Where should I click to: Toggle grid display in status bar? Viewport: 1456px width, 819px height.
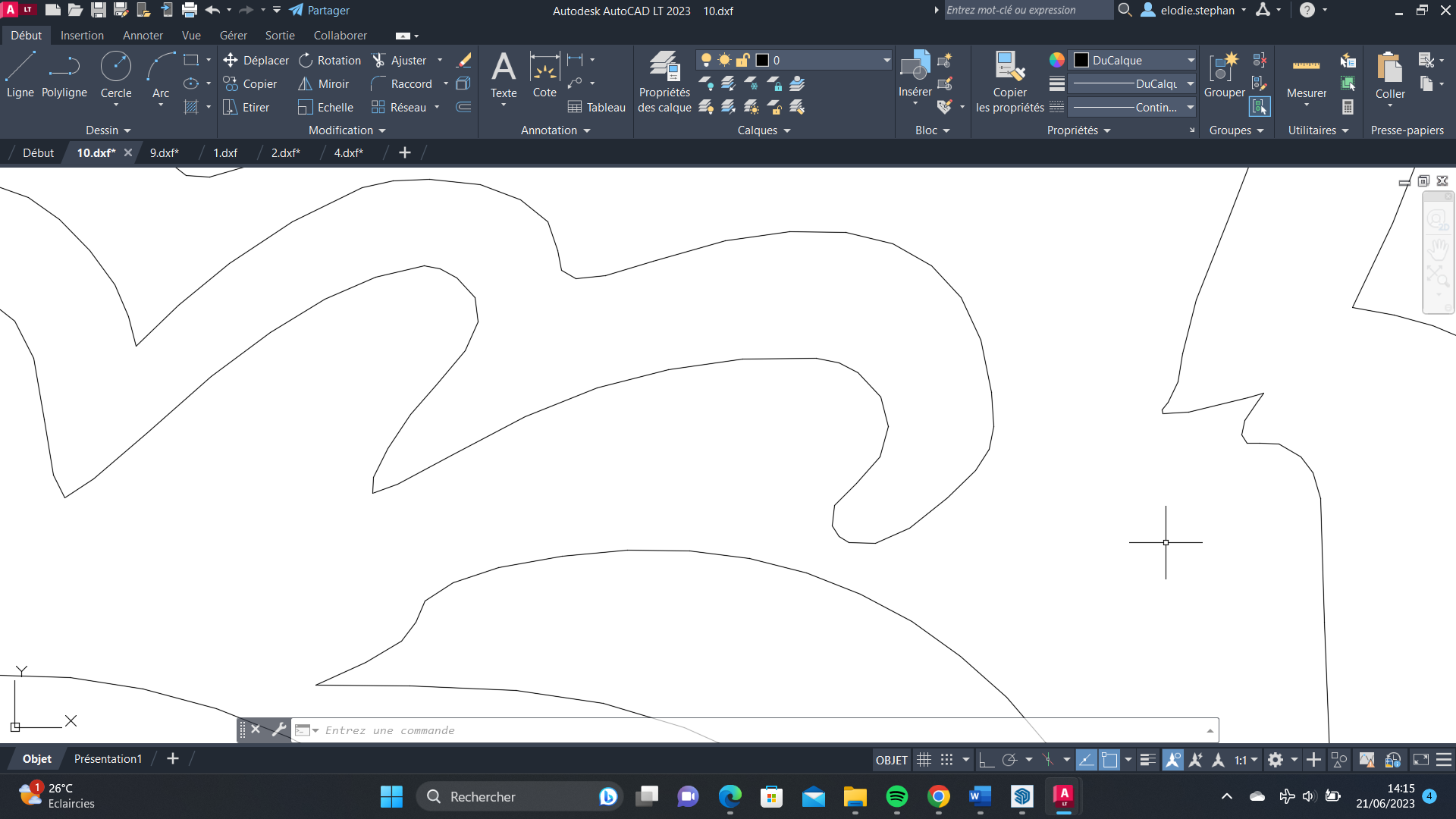pyautogui.click(x=924, y=760)
